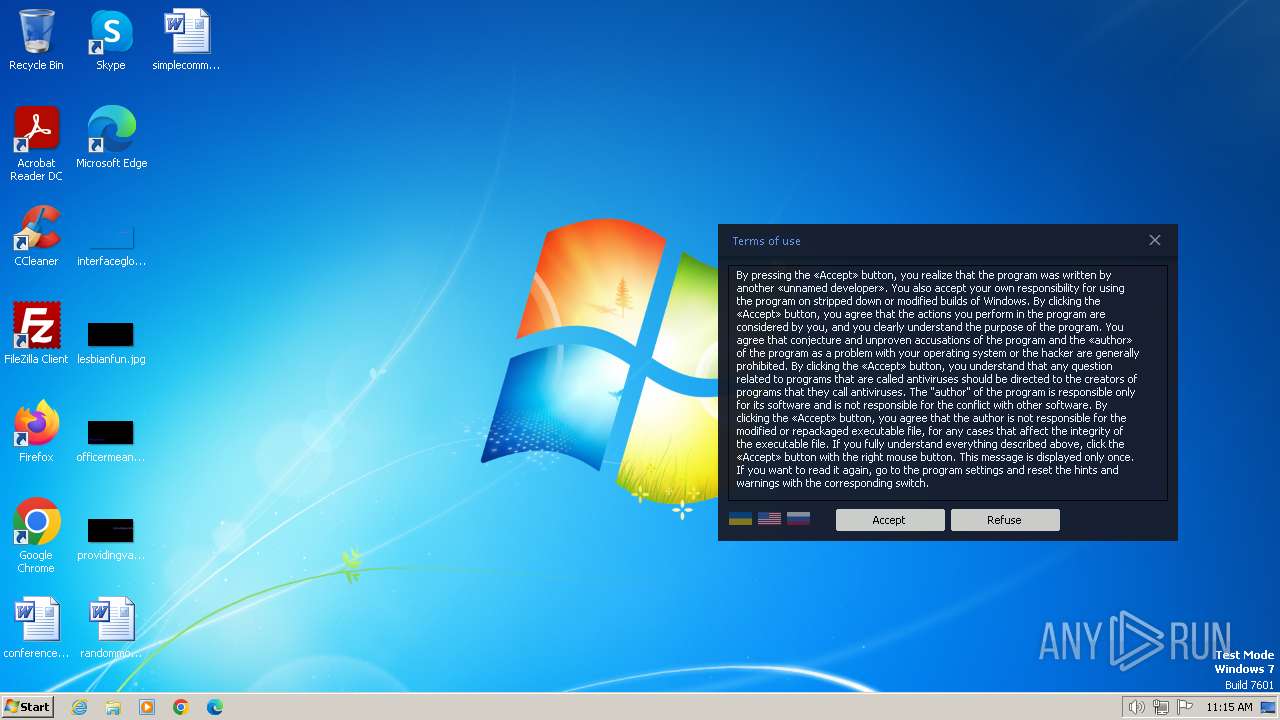1280x720 pixels.
Task: Open the CCleaner desktop shortcut
Action: 36,236
